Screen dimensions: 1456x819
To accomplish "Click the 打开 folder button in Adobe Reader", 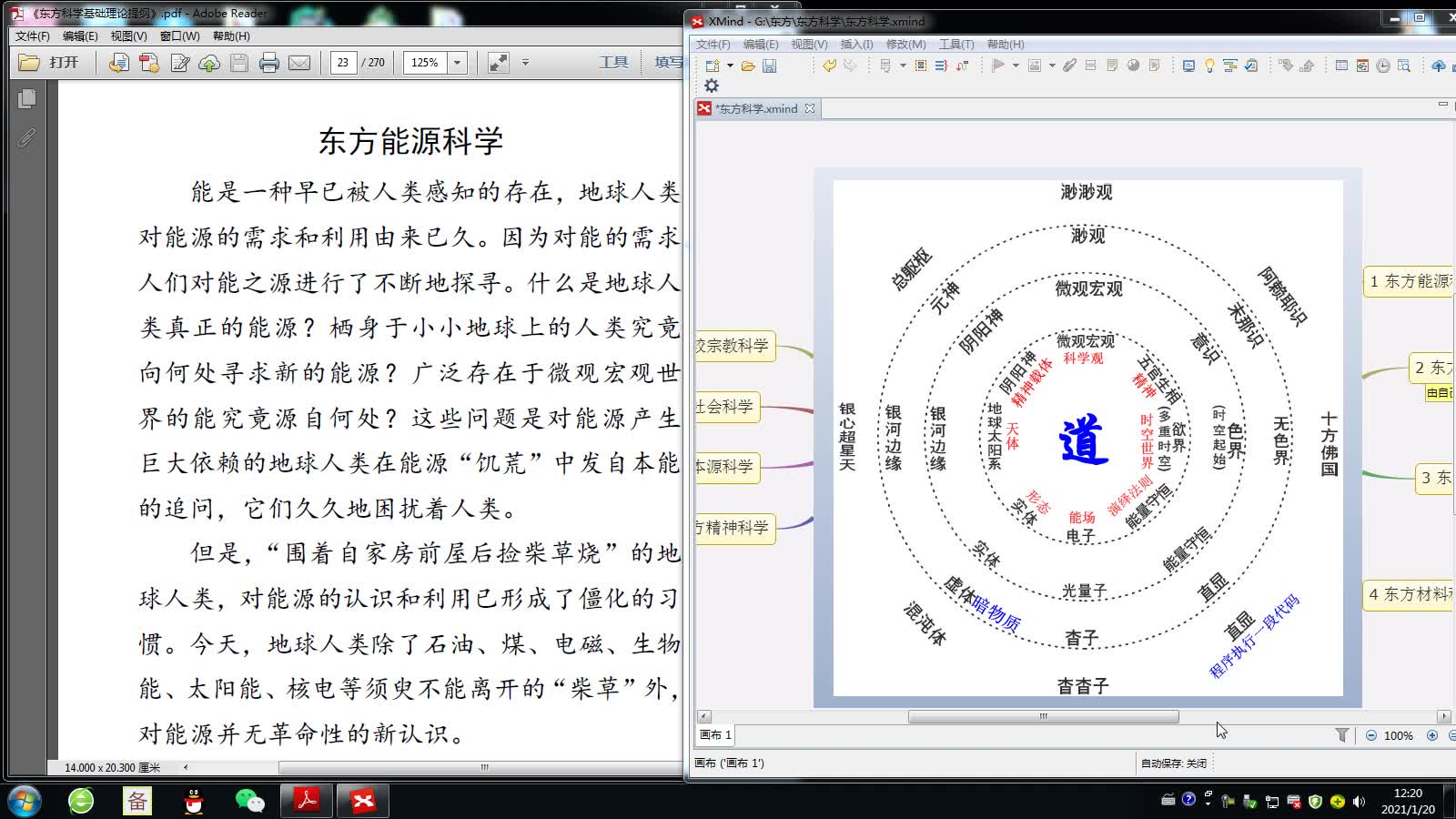I will (50, 62).
